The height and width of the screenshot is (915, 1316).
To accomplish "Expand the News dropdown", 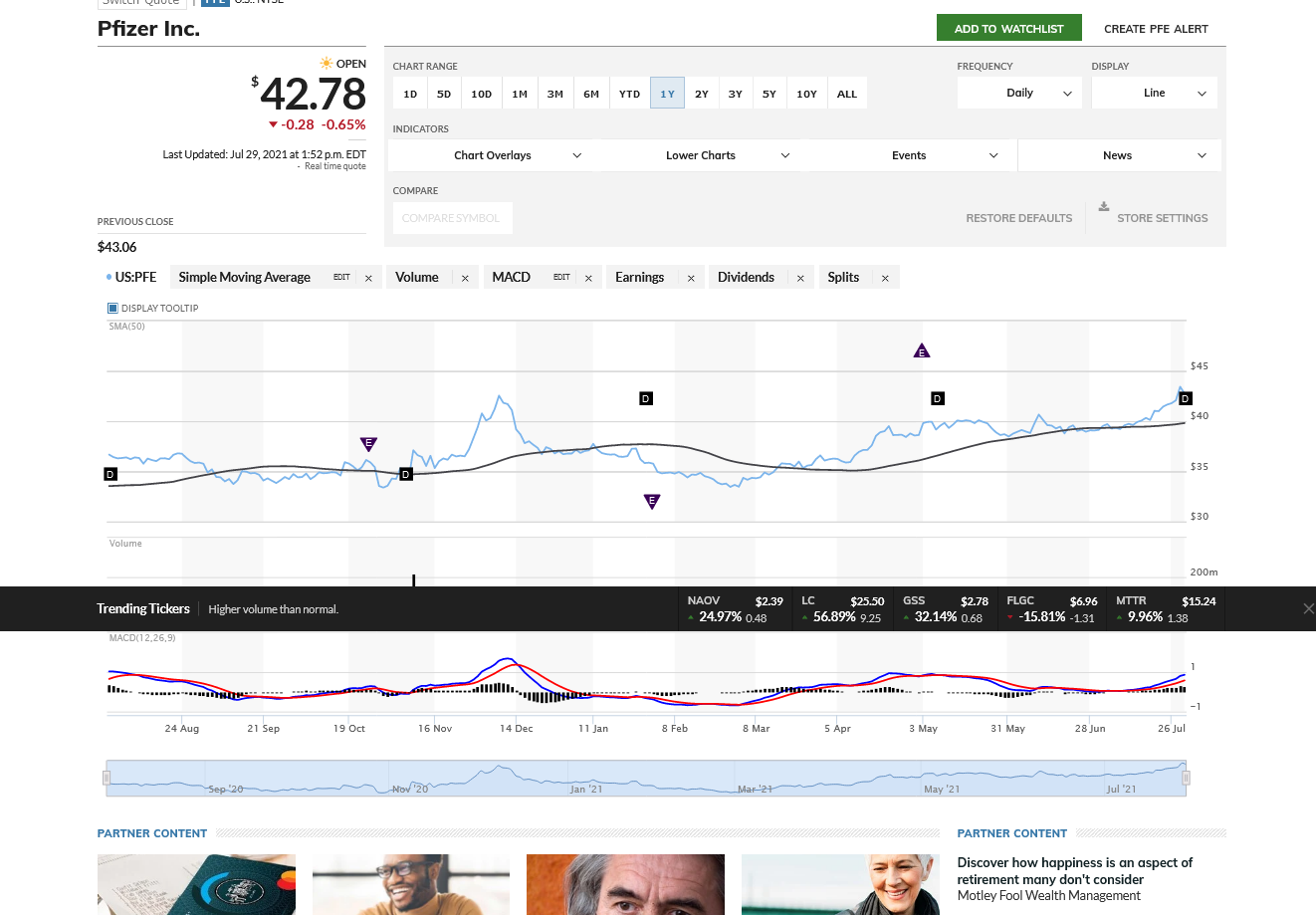I will coord(1118,155).
